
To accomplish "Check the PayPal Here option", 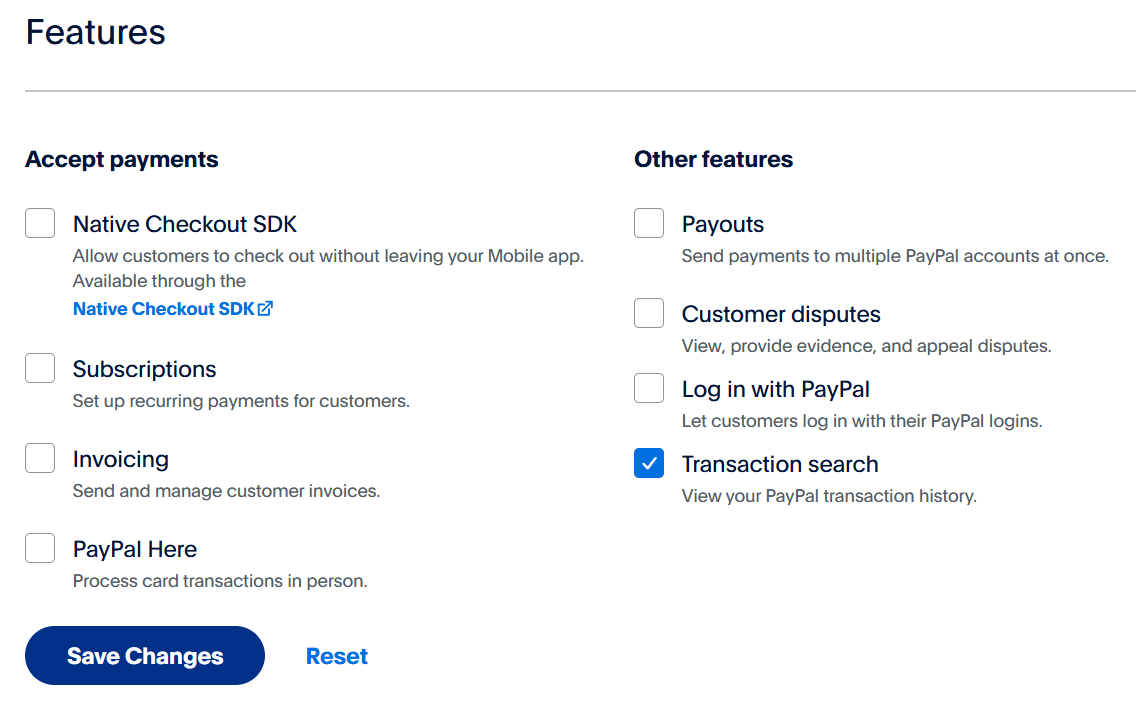I will (x=40, y=548).
